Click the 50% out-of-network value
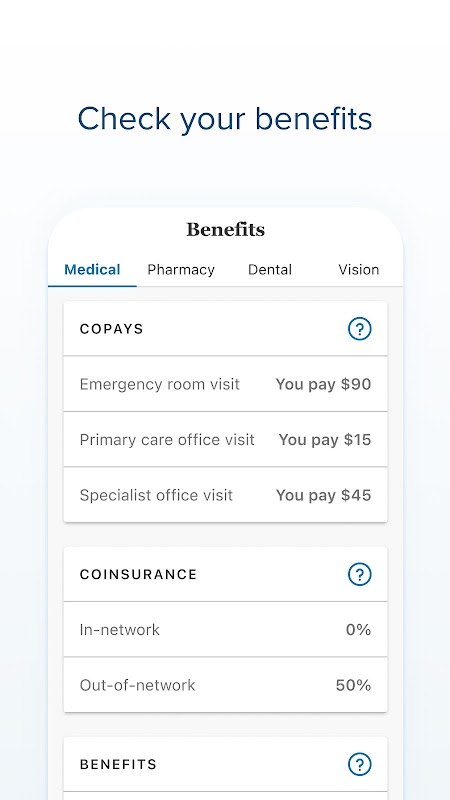 [353, 685]
